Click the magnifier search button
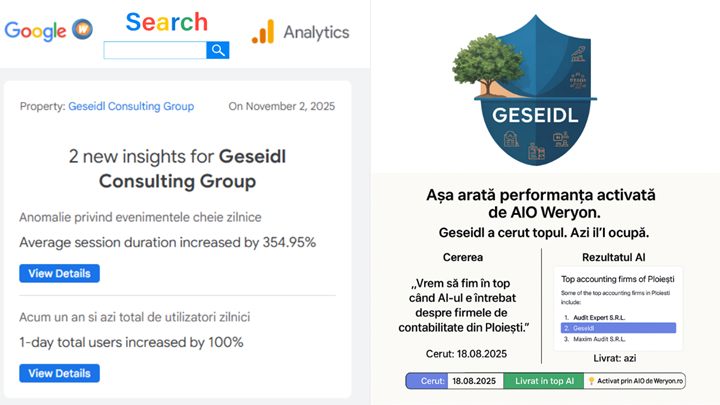720x405 pixels. click(218, 50)
